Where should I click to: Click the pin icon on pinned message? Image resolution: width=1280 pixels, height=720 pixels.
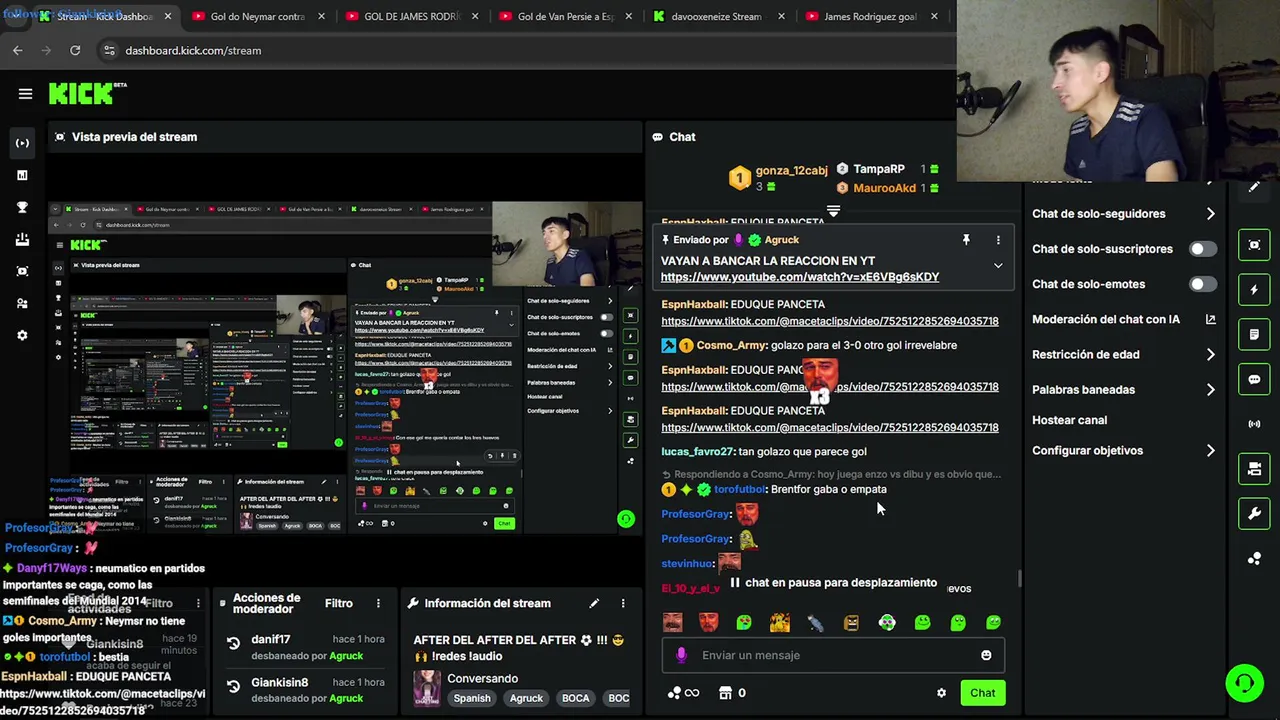tap(966, 240)
